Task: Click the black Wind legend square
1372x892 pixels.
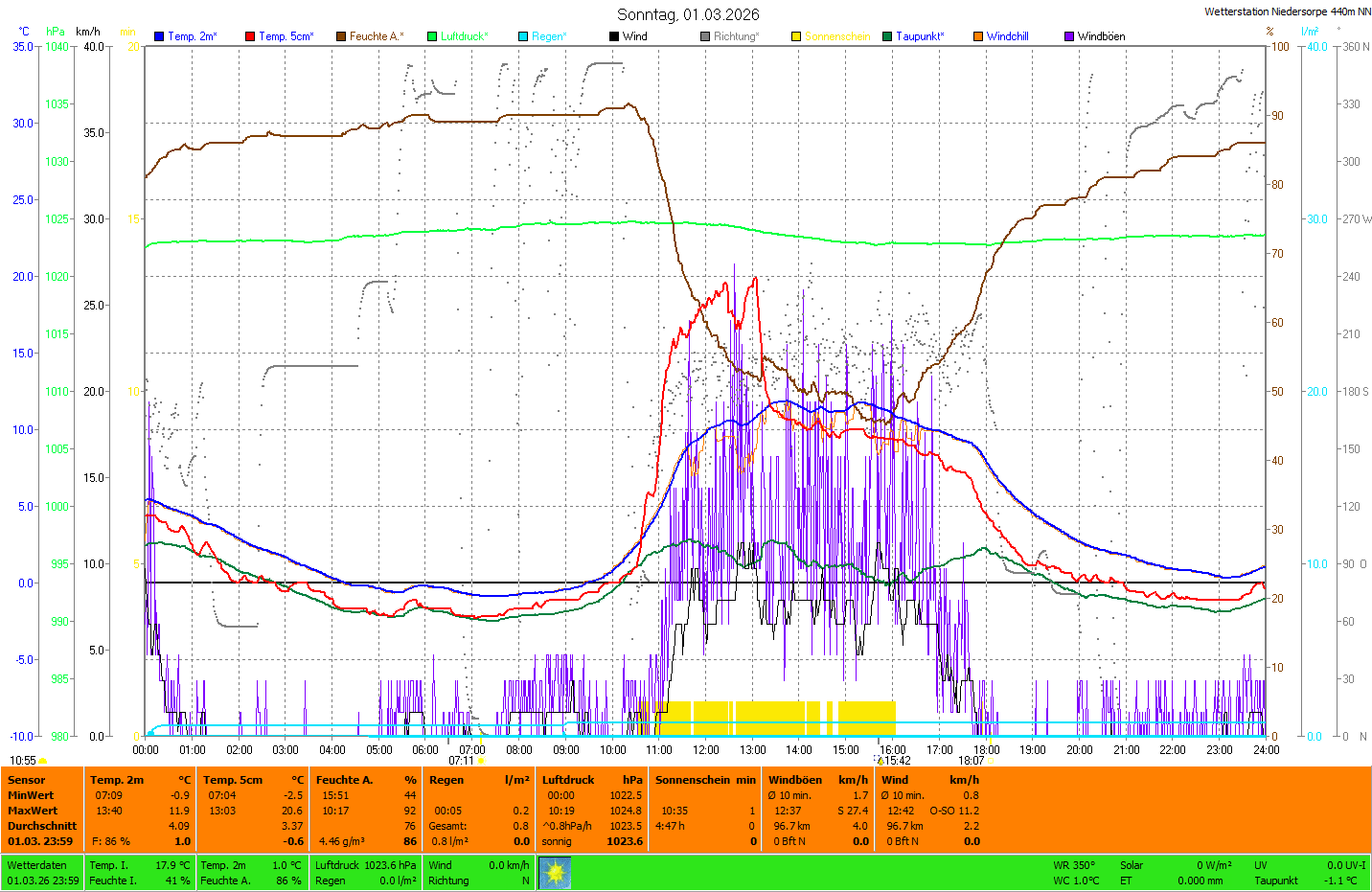Action: [x=614, y=36]
